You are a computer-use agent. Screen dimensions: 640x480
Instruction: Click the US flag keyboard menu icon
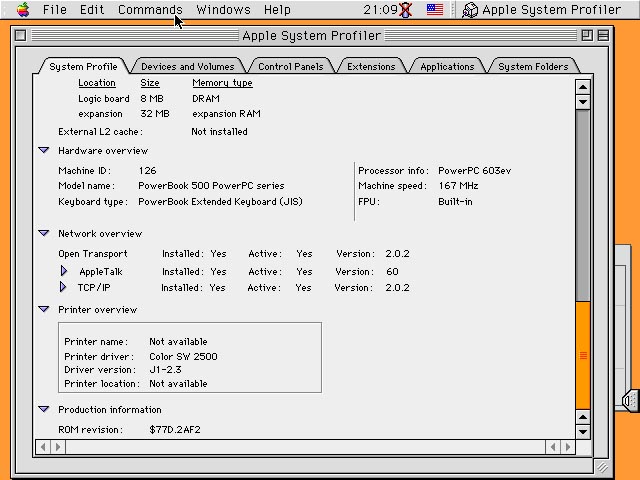click(x=435, y=9)
